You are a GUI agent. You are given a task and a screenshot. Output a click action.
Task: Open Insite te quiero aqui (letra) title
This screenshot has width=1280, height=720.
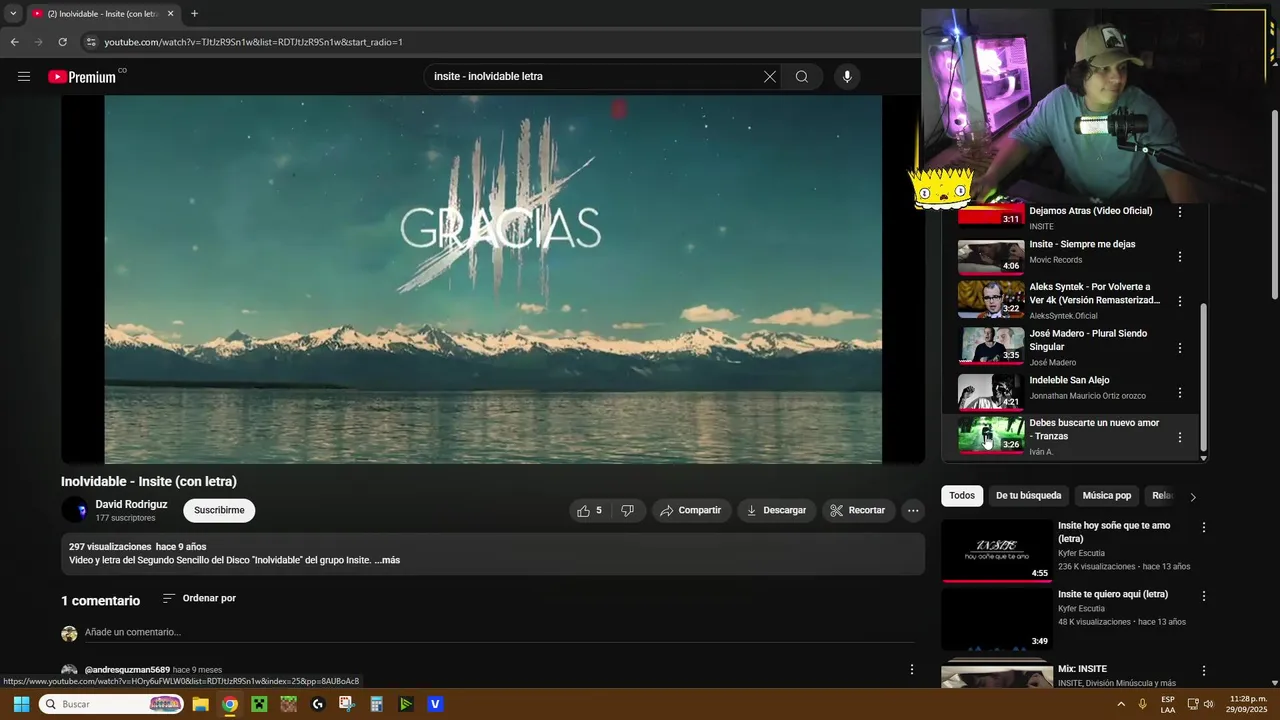pos(1113,594)
